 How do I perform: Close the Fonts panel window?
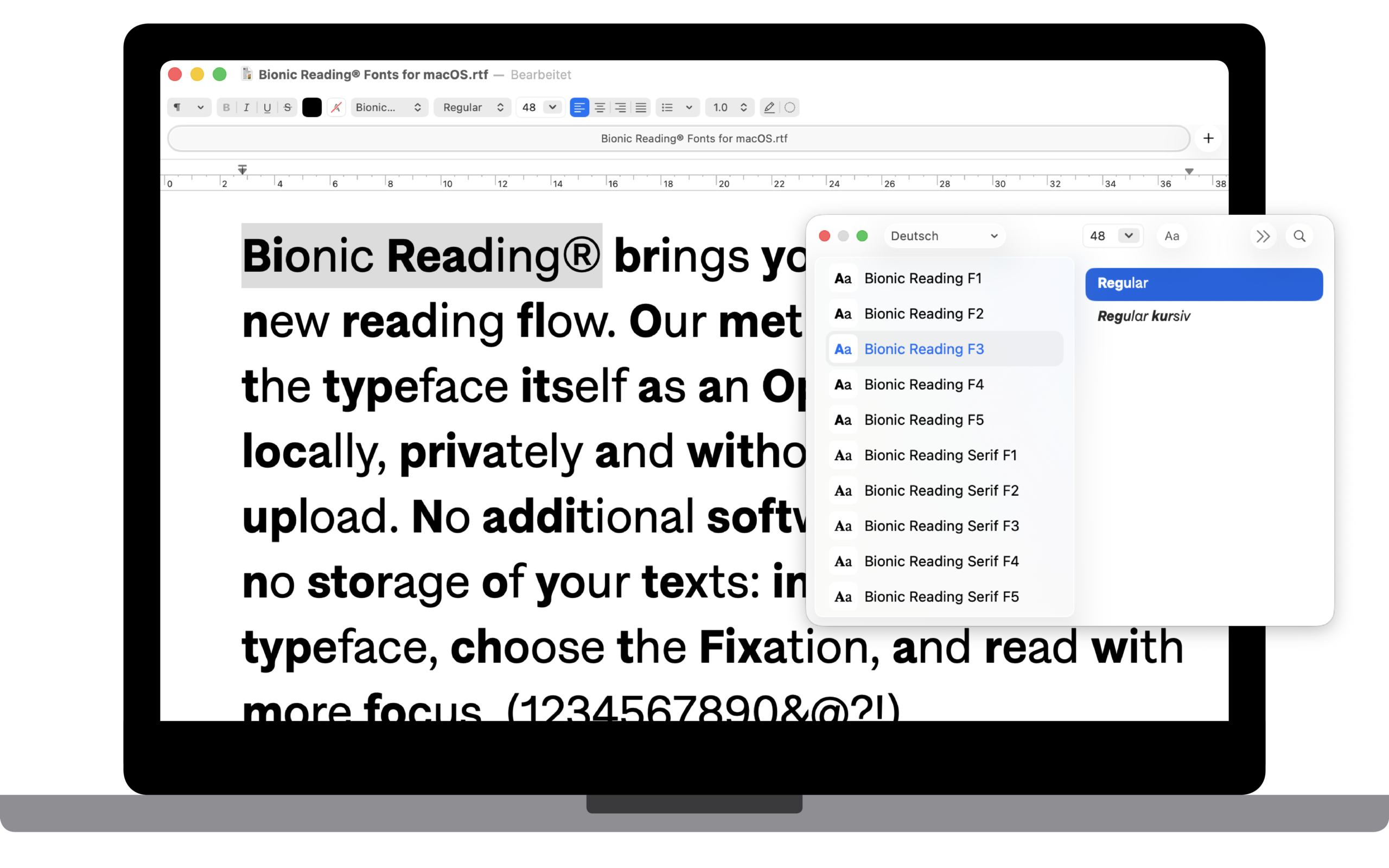click(x=824, y=236)
